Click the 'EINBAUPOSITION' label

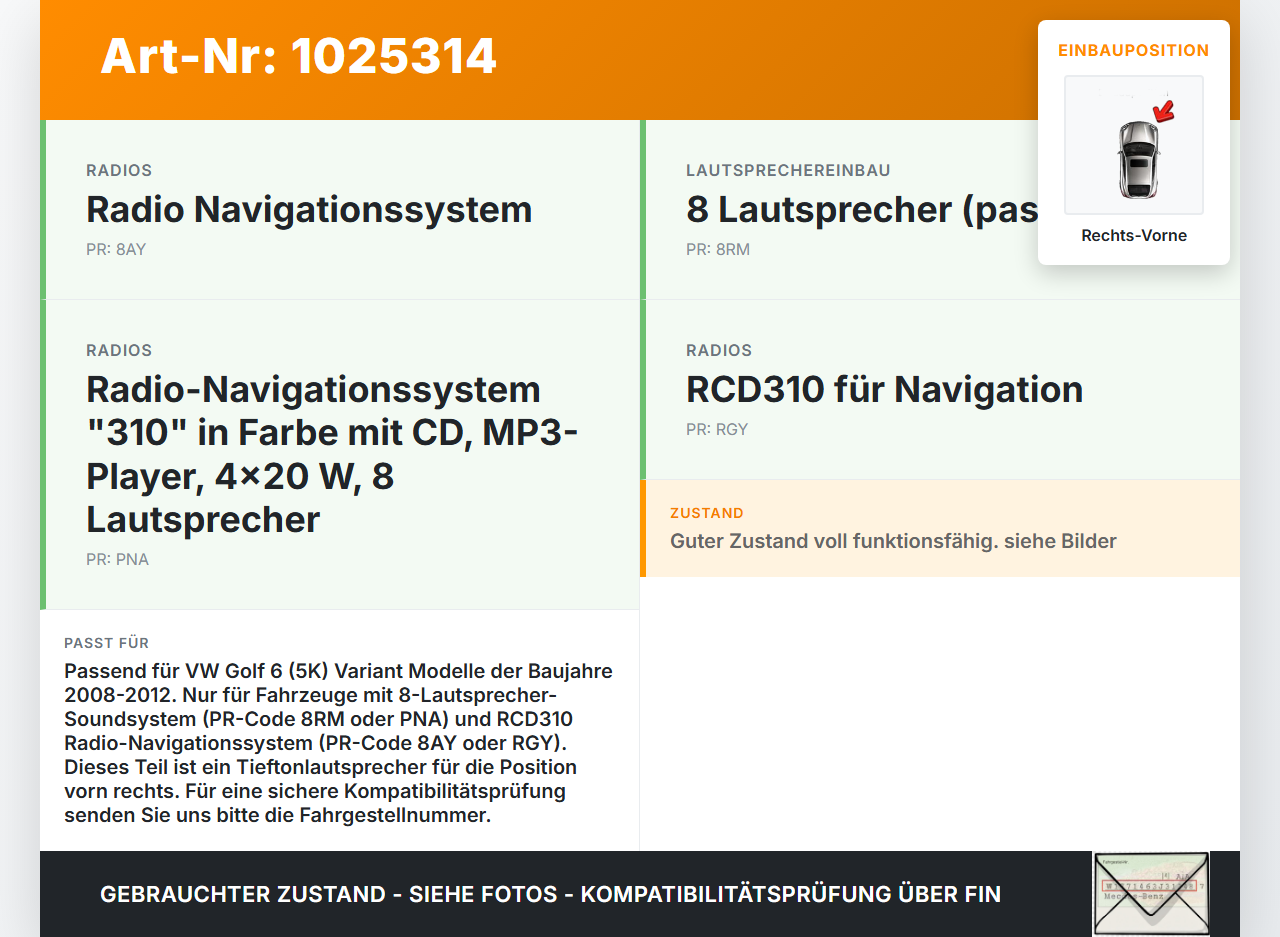1134,50
